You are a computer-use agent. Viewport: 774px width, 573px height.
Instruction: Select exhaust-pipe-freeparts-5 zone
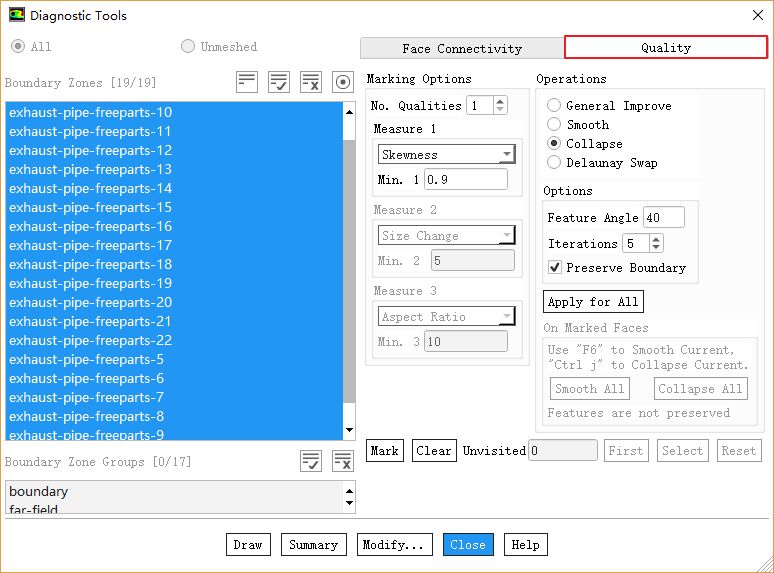[x=174, y=359]
